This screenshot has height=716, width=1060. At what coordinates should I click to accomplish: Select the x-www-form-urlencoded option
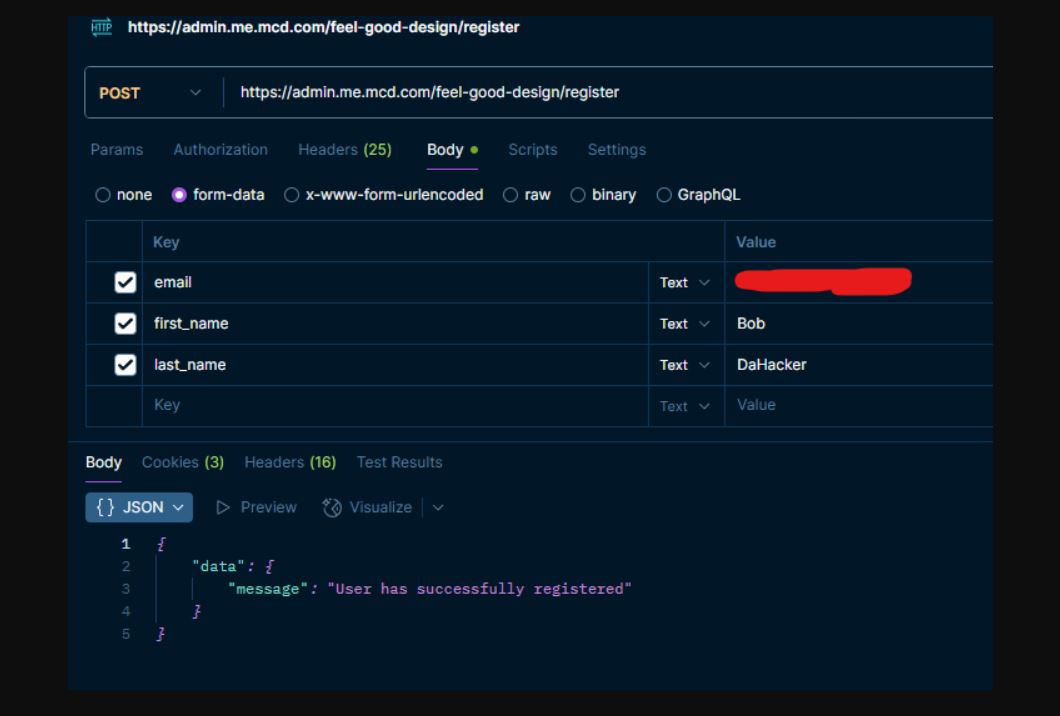tap(292, 195)
